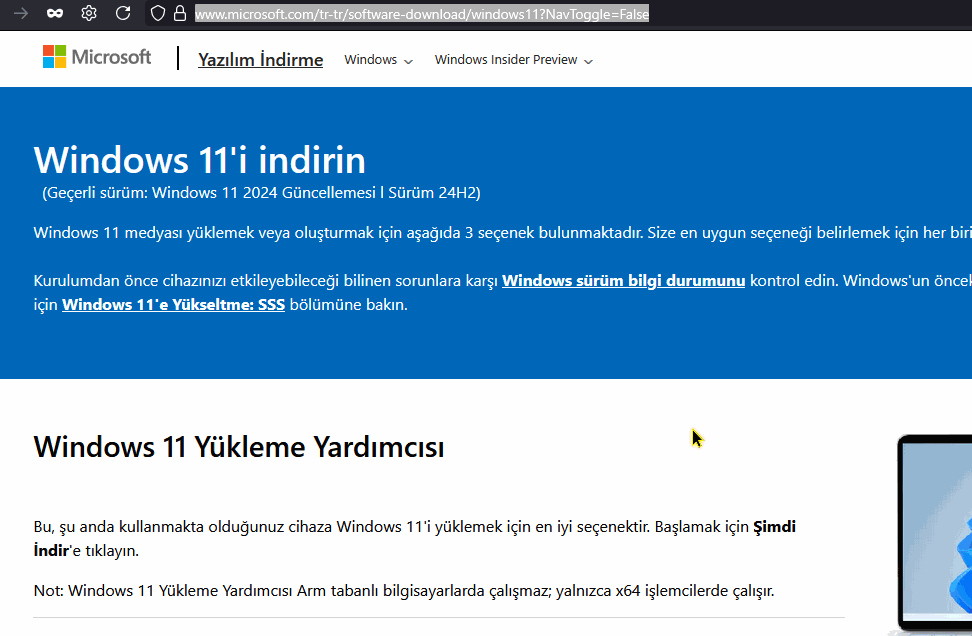
Task: Click the shield tracking protection icon
Action: [x=158, y=13]
